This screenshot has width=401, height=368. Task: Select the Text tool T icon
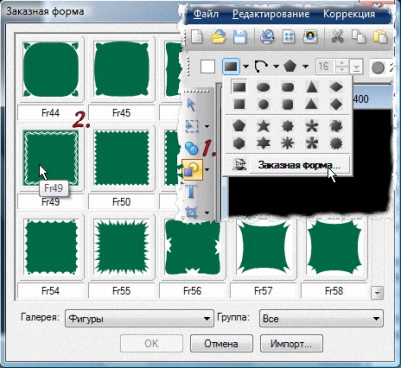coord(191,191)
